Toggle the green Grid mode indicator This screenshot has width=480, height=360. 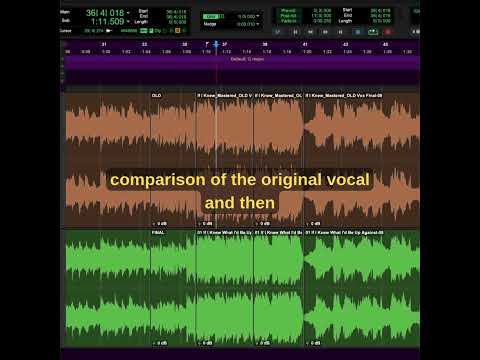pyautogui.click(x=211, y=16)
